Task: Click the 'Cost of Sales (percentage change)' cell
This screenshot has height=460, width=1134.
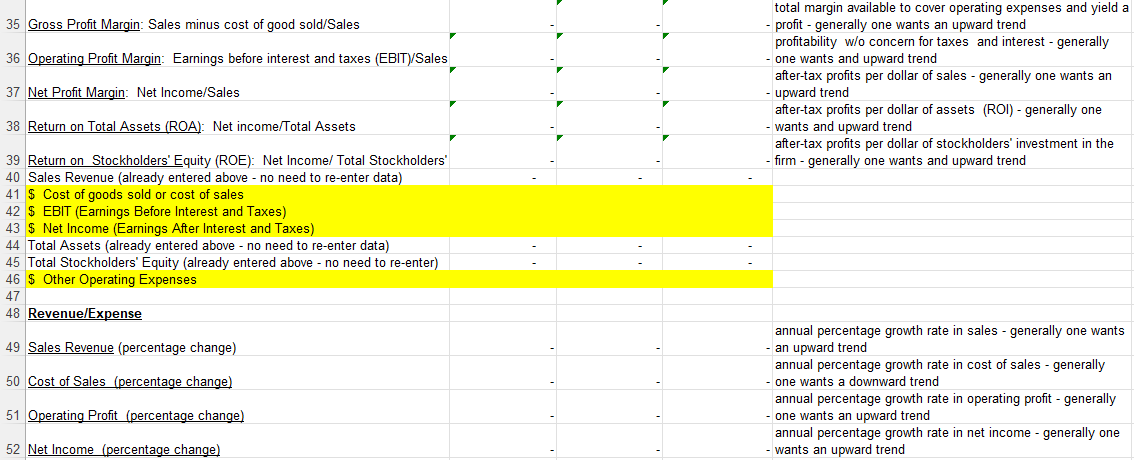Action: pos(237,373)
